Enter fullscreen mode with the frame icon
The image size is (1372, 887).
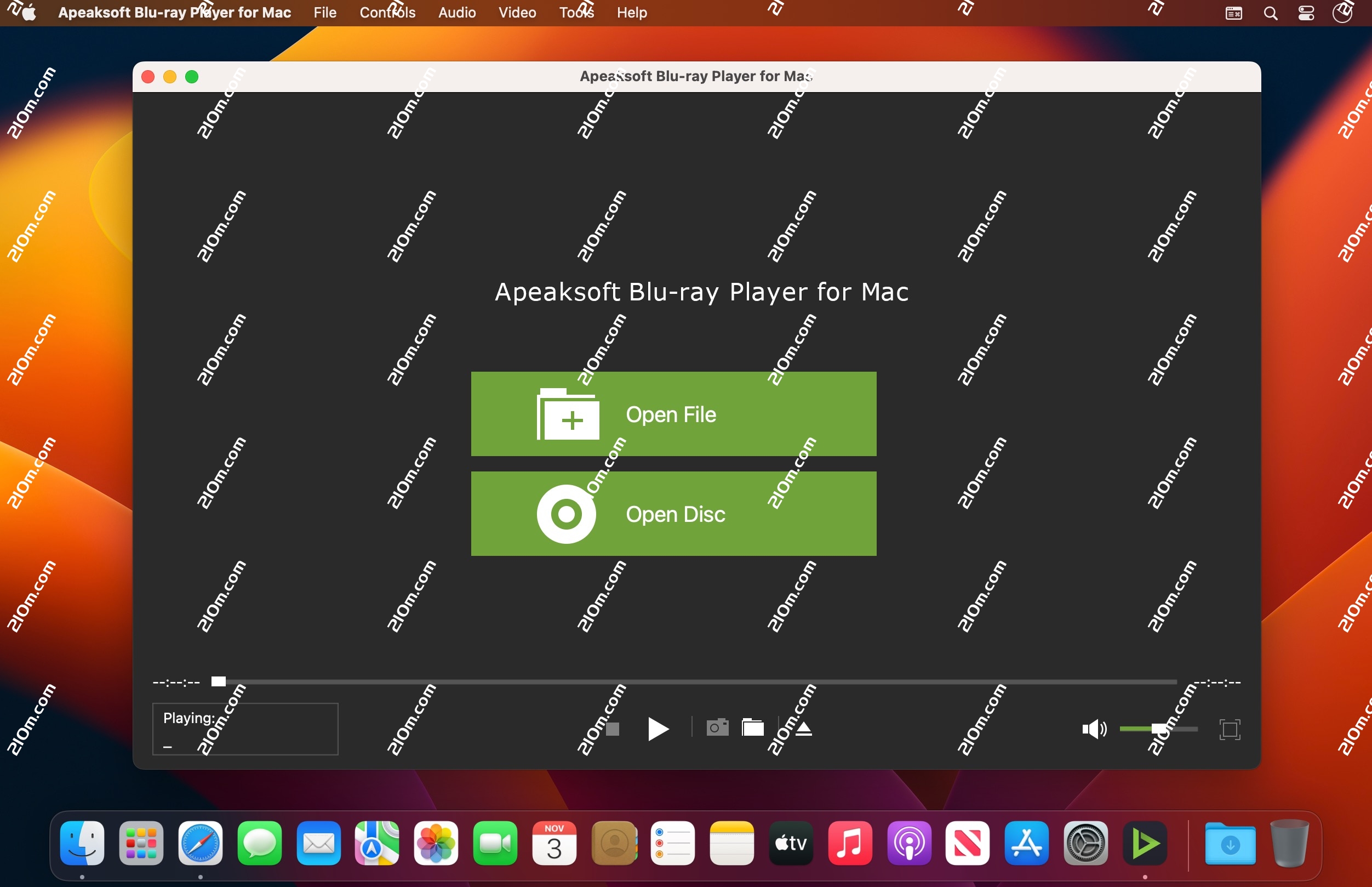coord(1230,729)
